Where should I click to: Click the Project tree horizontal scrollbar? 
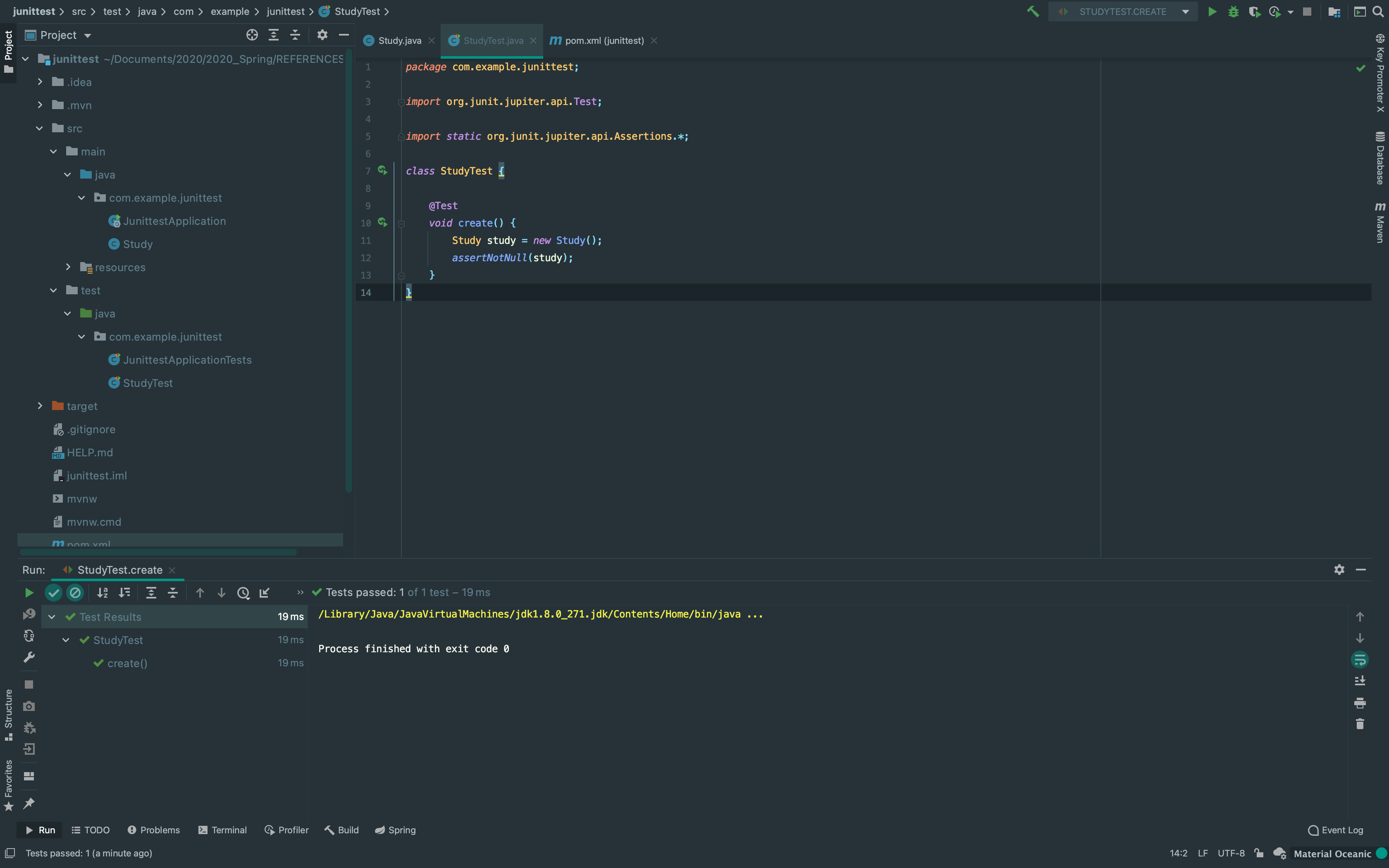pyautogui.click(x=158, y=552)
